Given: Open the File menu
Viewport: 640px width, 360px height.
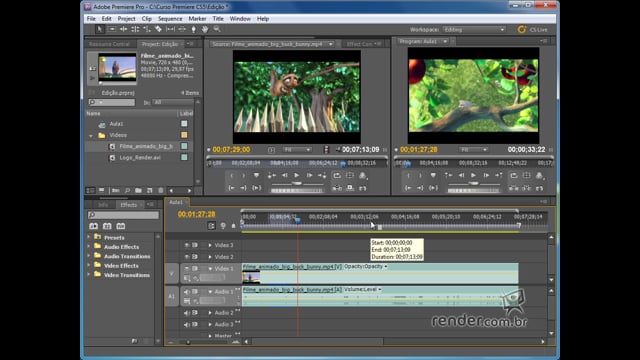Looking at the screenshot, I should pos(91,19).
